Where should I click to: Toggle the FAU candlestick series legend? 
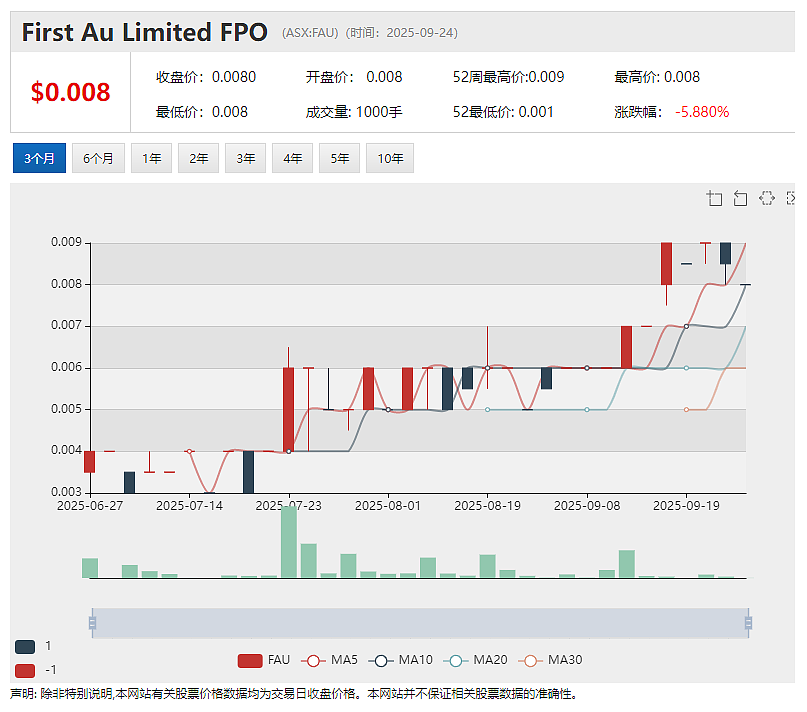pos(264,660)
